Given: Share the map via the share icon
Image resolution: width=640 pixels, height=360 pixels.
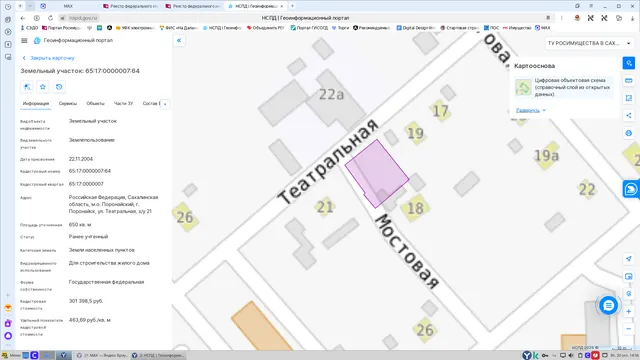Looking at the screenshot, I should 629,116.
